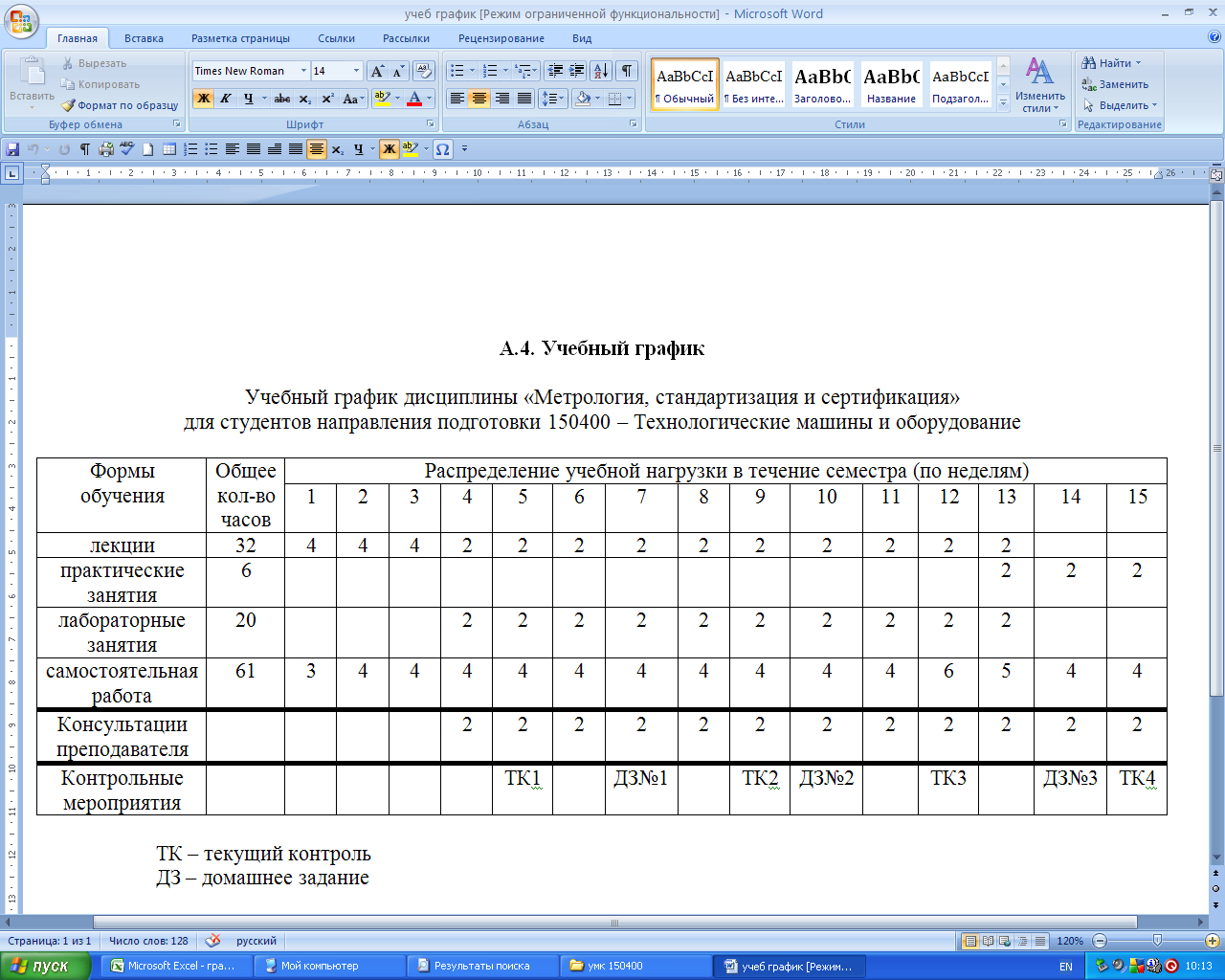Open the line spacing dropdown

pos(553,99)
